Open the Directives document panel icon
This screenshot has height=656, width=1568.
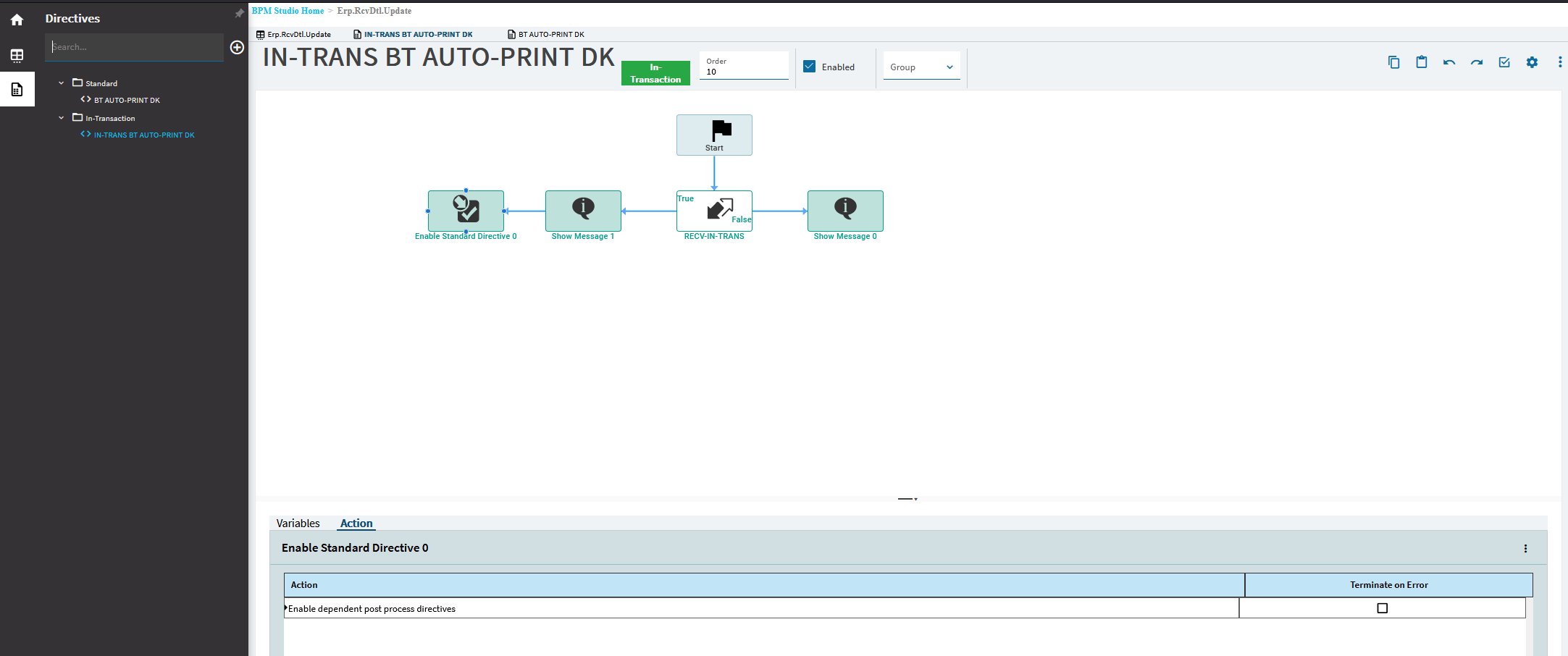[x=16, y=88]
